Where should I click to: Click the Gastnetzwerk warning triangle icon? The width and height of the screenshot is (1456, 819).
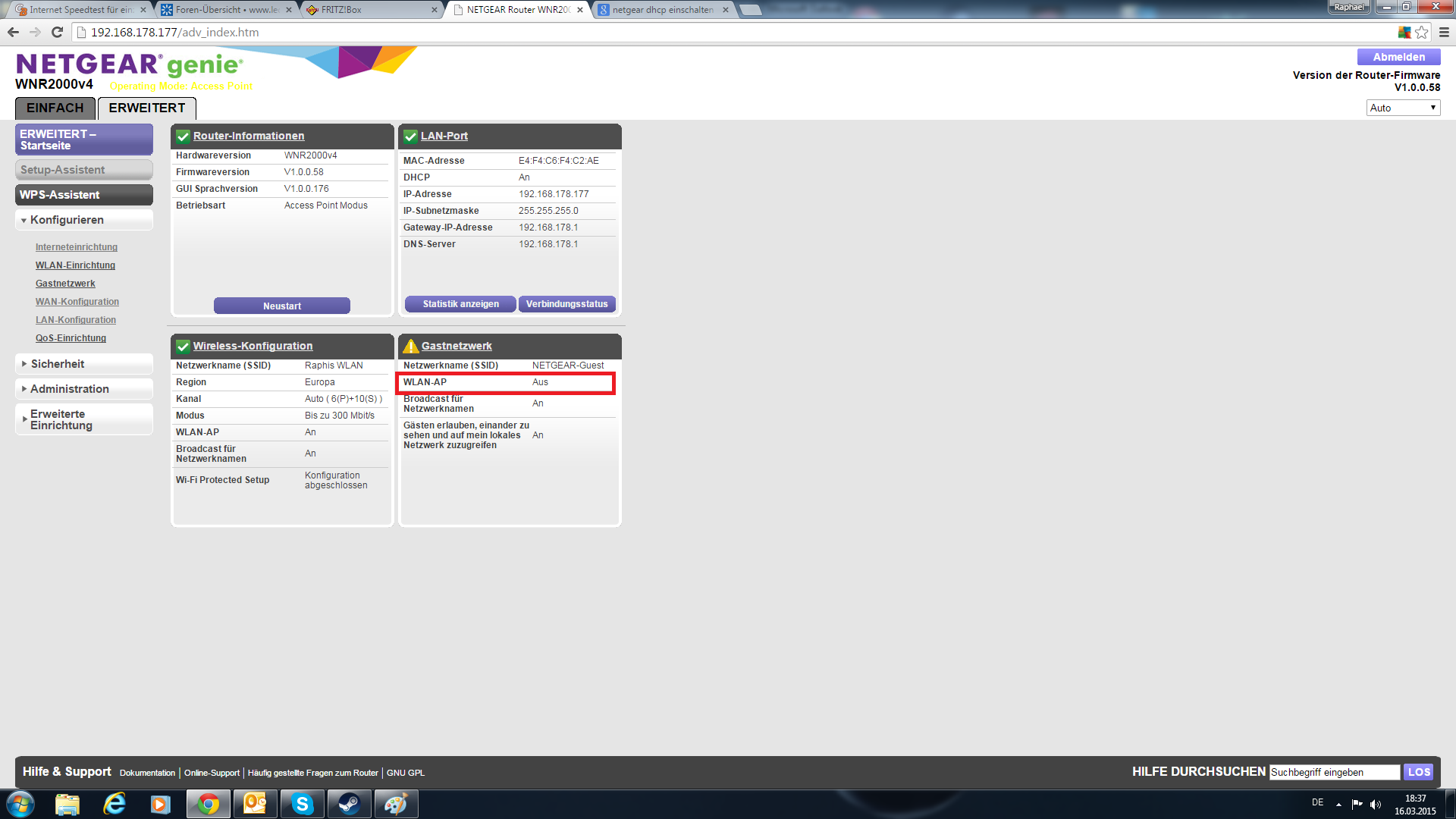click(x=410, y=347)
